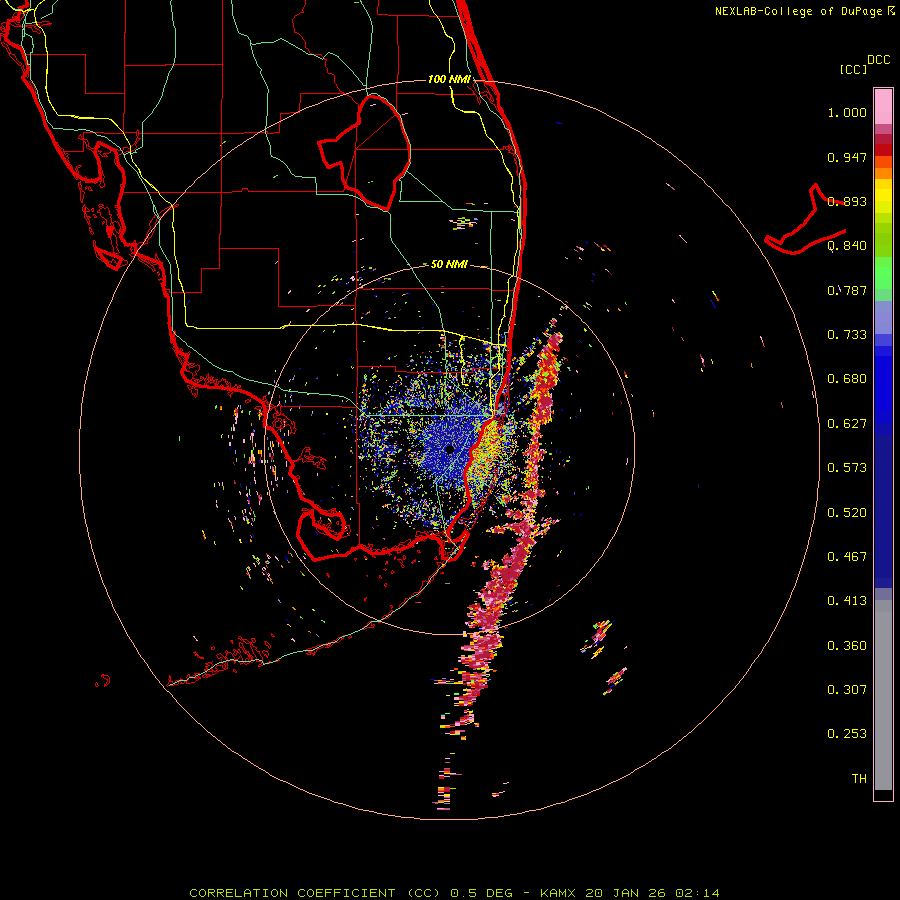Click the 0.840 scale value
The height and width of the screenshot is (900, 900).
tap(847, 246)
